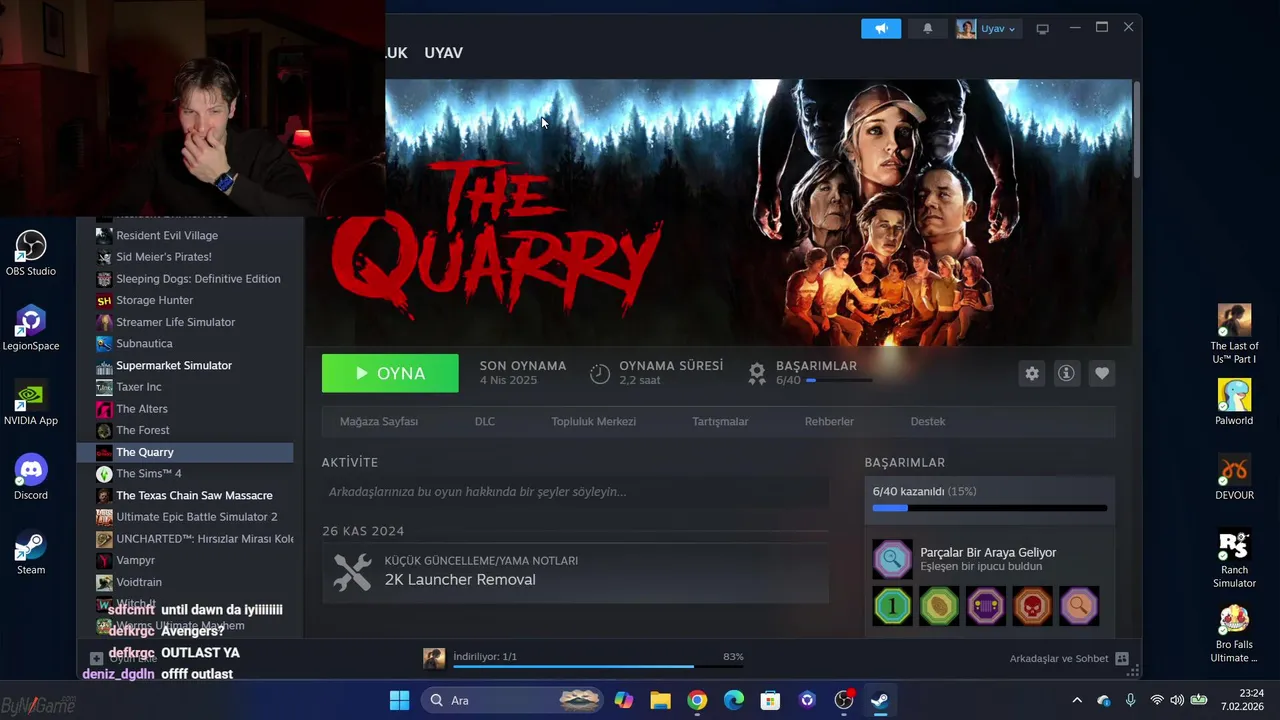This screenshot has width=1280, height=720.
Task: Open game settings gear for The Quarry
Action: [1032, 373]
